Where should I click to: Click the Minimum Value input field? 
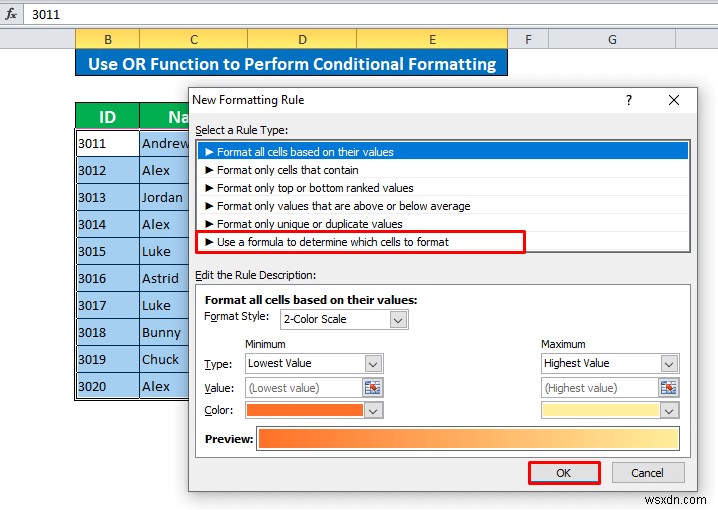303,388
